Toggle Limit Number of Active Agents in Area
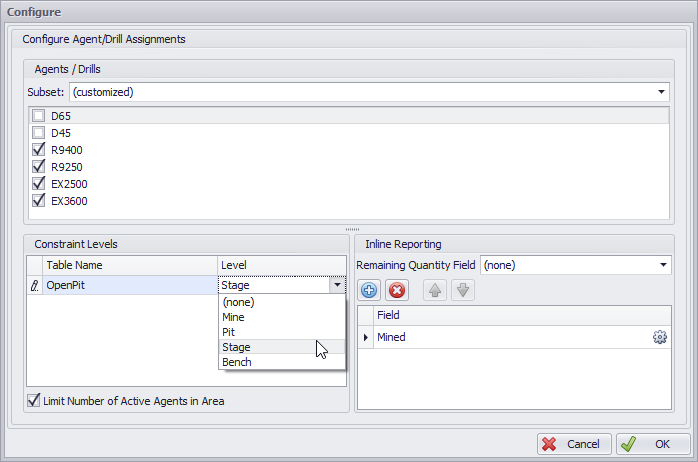698x462 pixels. coord(33,401)
